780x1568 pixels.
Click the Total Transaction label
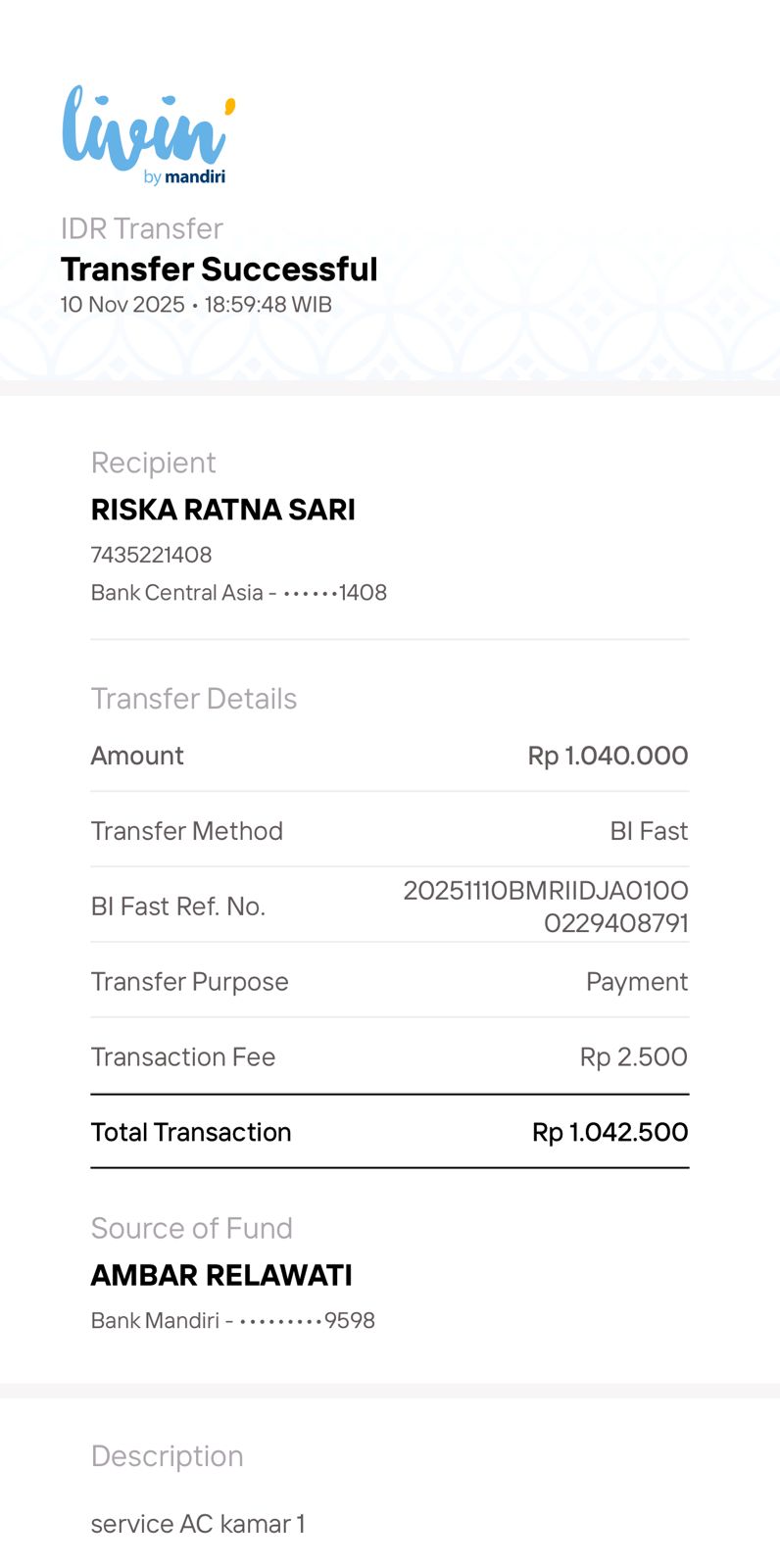pos(191,1133)
